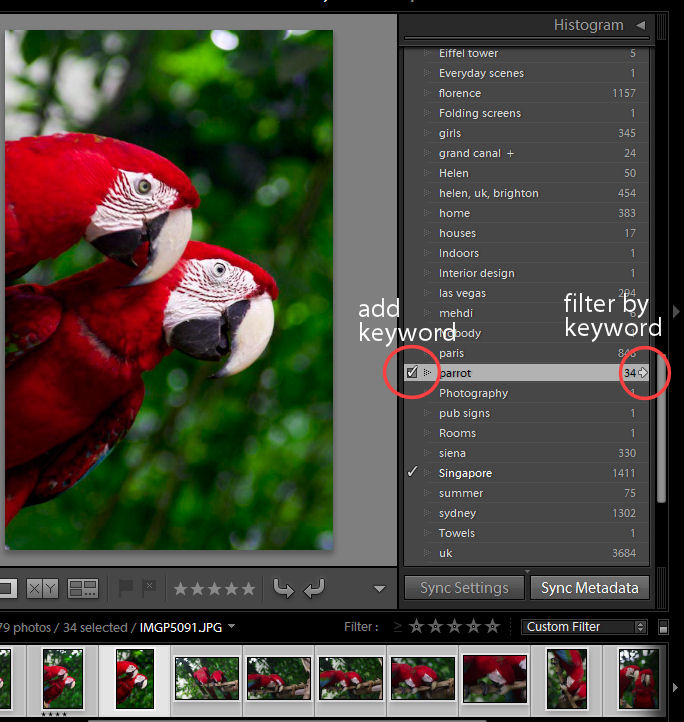Image resolution: width=684 pixels, height=722 pixels.
Task: Select the four-star rated parrot thumbnail
Action: [x=63, y=679]
